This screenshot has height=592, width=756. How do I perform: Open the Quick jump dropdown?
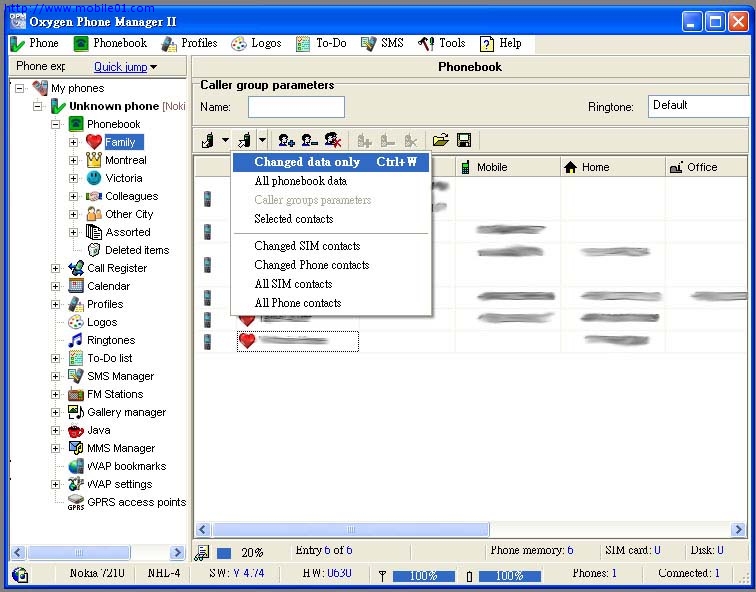125,67
